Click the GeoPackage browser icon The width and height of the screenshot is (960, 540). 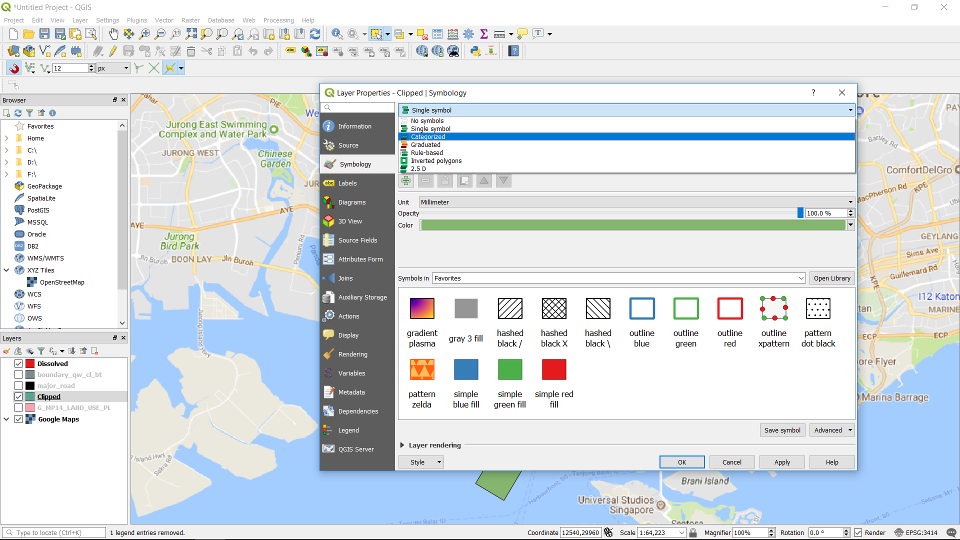pos(19,186)
